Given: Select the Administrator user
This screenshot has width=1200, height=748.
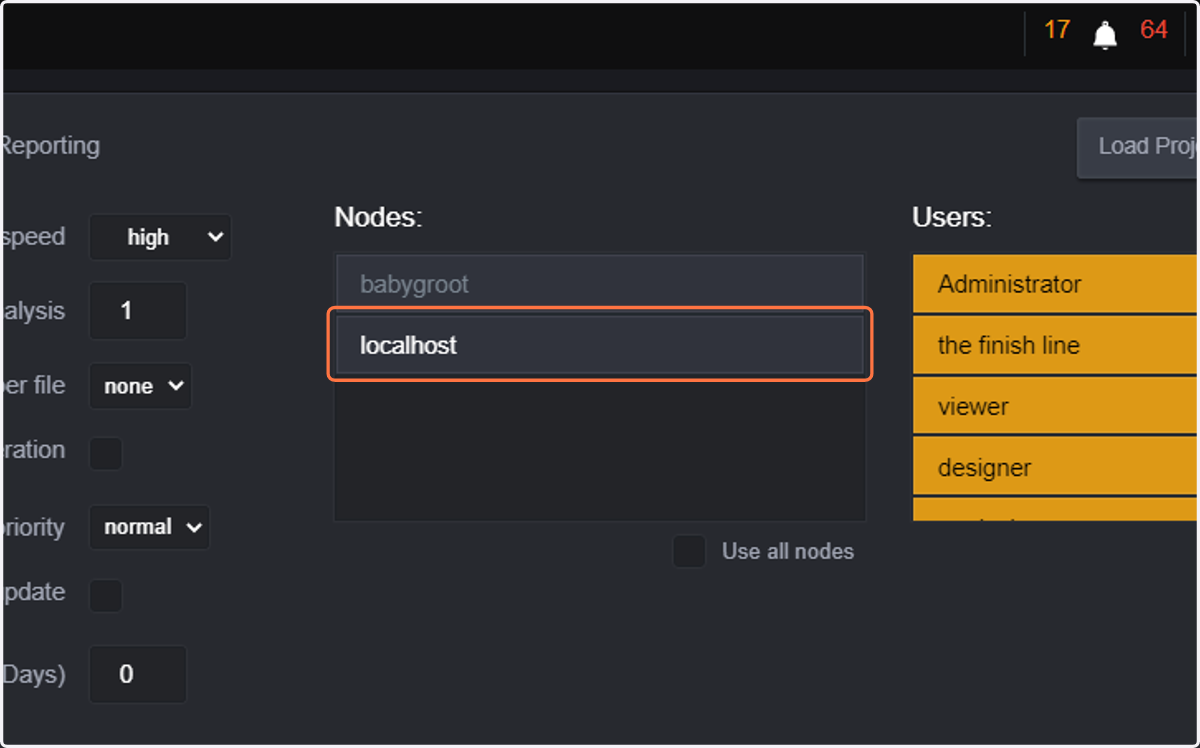Looking at the screenshot, I should tap(1056, 284).
